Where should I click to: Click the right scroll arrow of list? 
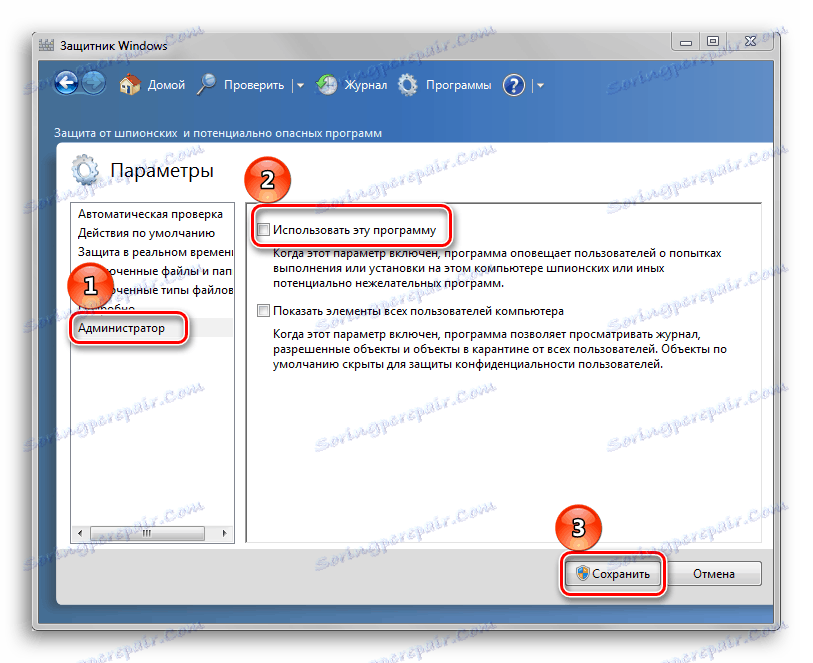(225, 533)
